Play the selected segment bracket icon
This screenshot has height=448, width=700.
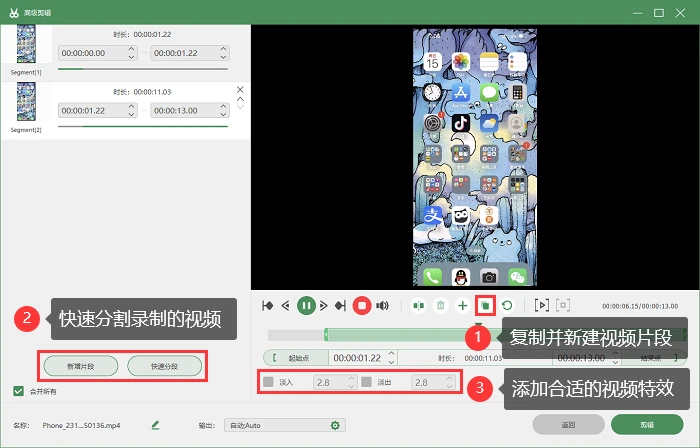tap(542, 305)
